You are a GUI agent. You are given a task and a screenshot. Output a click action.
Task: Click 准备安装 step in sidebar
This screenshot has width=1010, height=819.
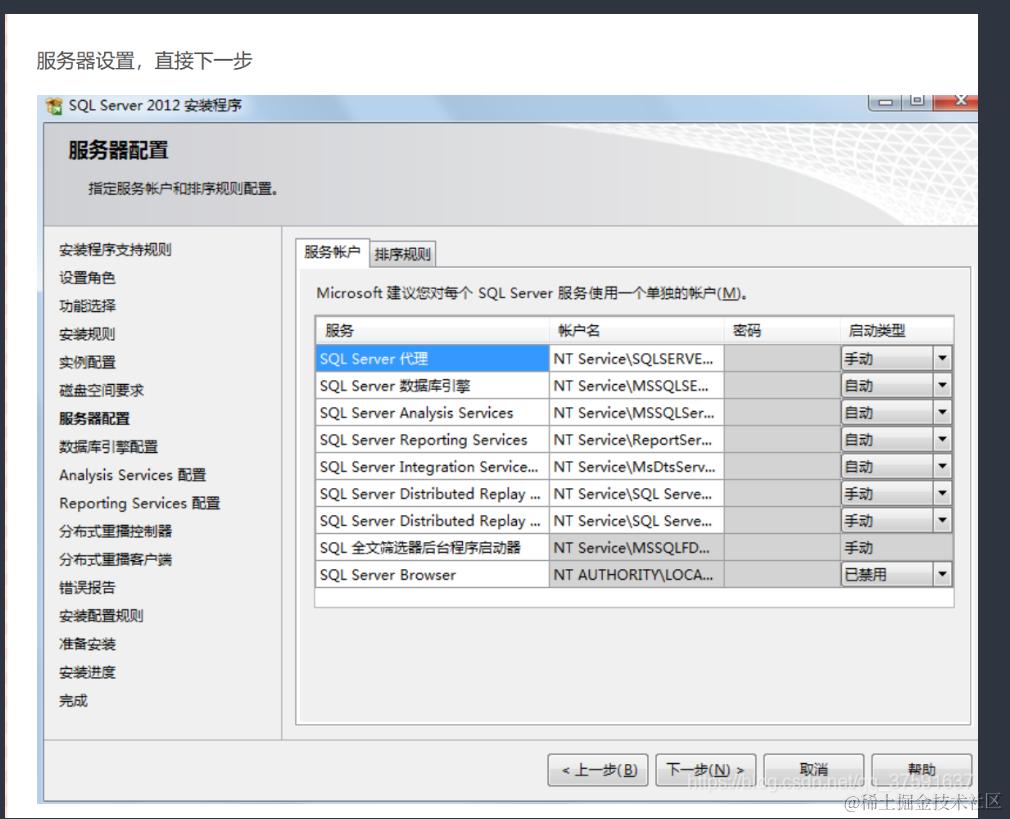click(x=87, y=644)
